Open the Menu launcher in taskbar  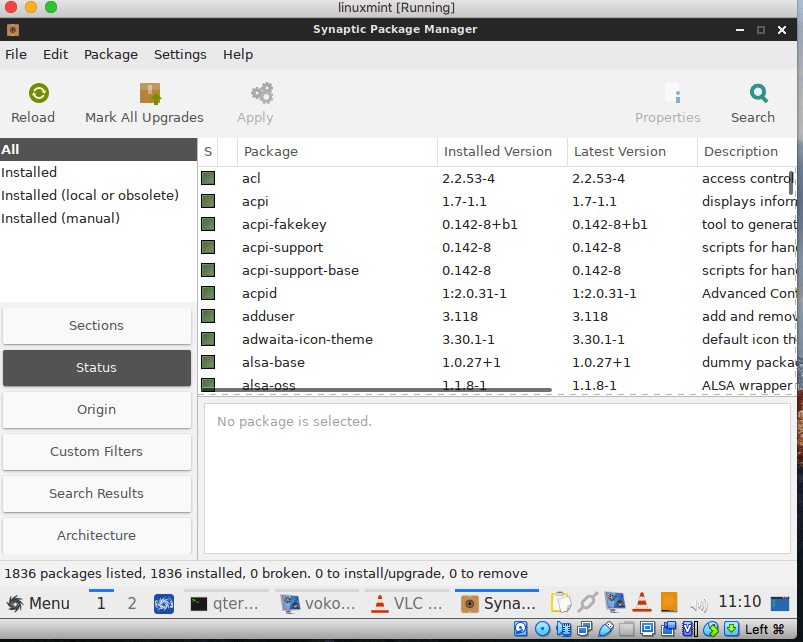point(38,603)
